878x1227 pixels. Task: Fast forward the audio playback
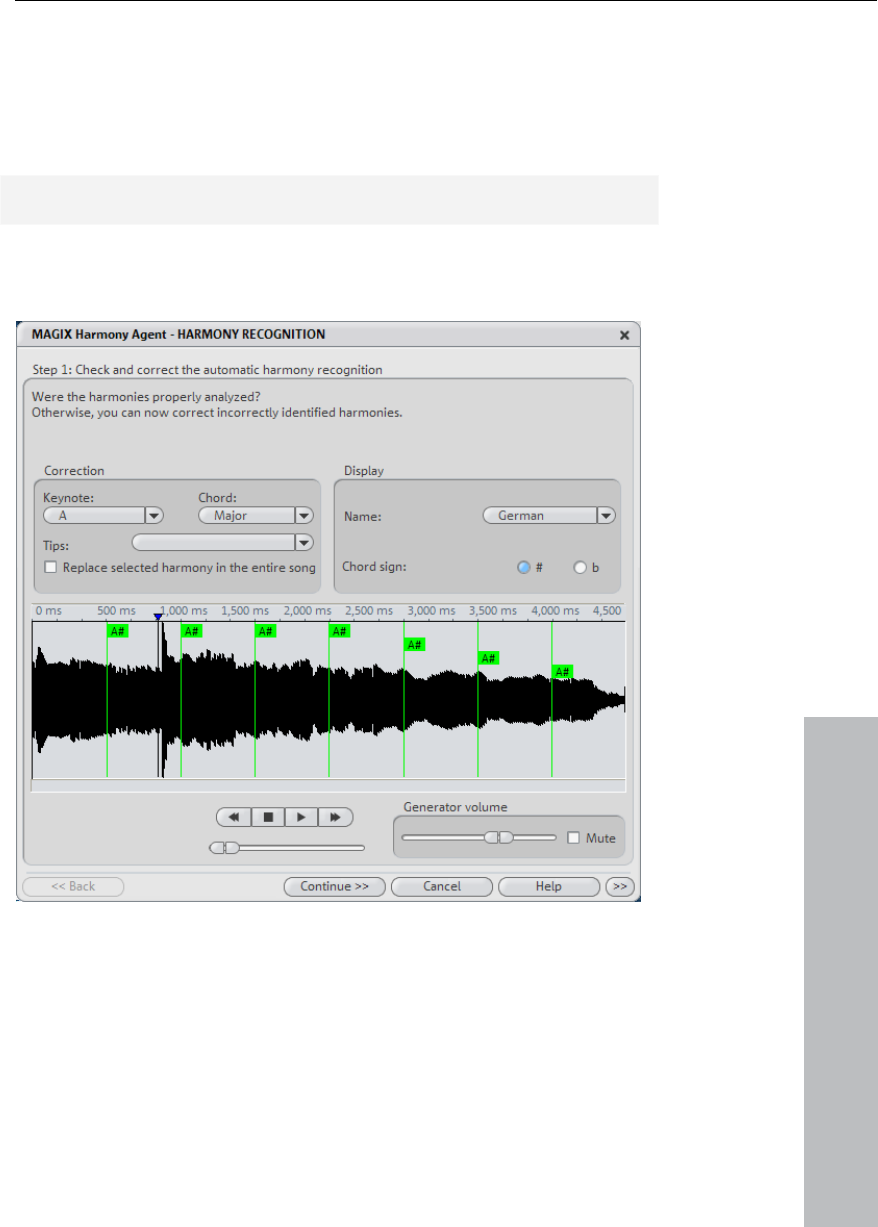pyautogui.click(x=335, y=817)
